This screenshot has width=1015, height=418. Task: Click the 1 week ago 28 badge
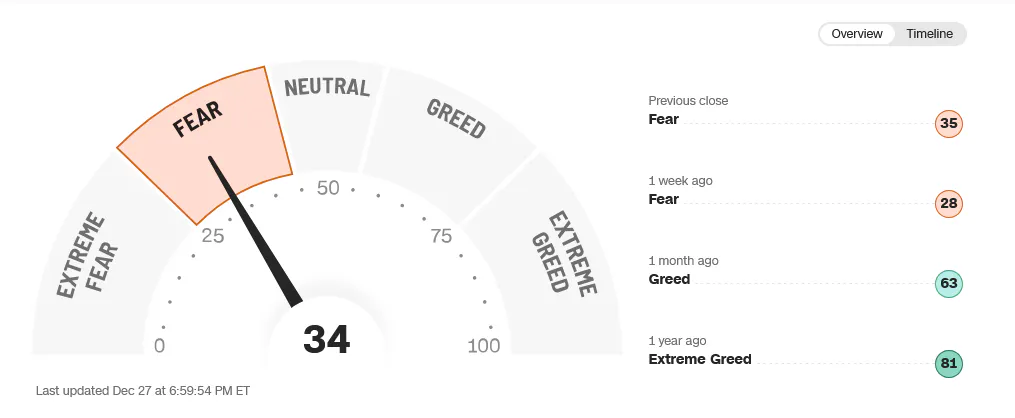pyautogui.click(x=949, y=204)
